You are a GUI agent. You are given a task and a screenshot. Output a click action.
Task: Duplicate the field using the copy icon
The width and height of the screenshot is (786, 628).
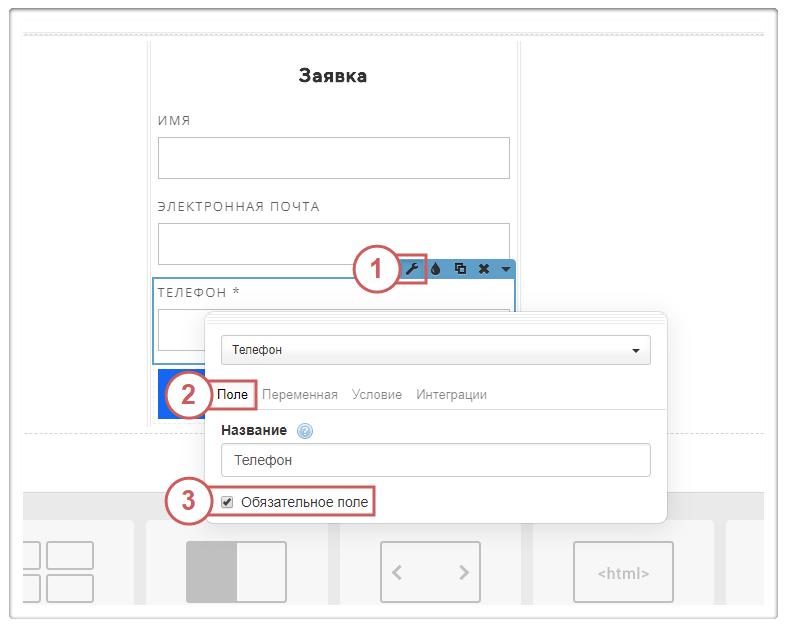click(x=460, y=268)
